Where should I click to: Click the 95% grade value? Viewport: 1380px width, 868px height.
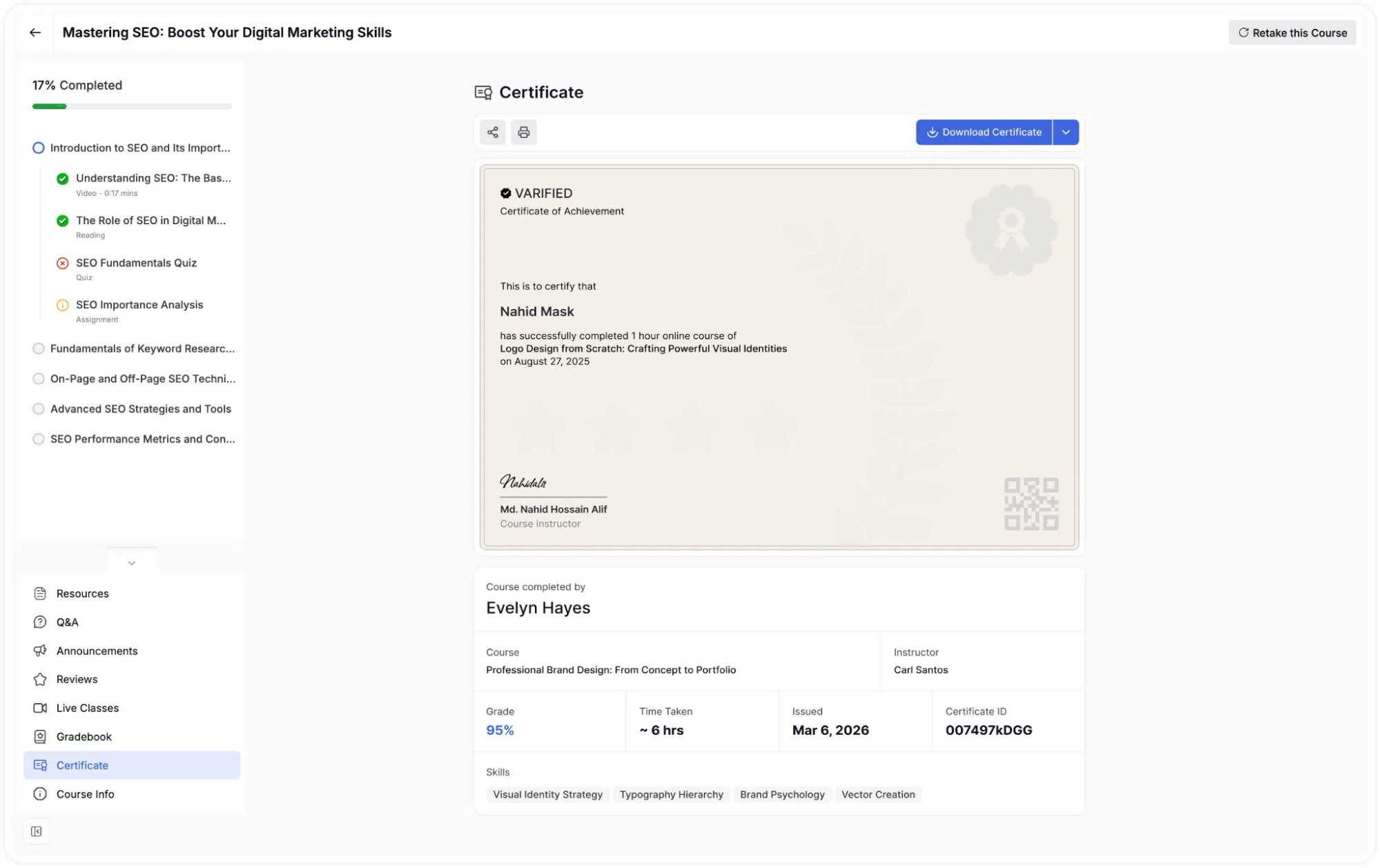click(500, 730)
